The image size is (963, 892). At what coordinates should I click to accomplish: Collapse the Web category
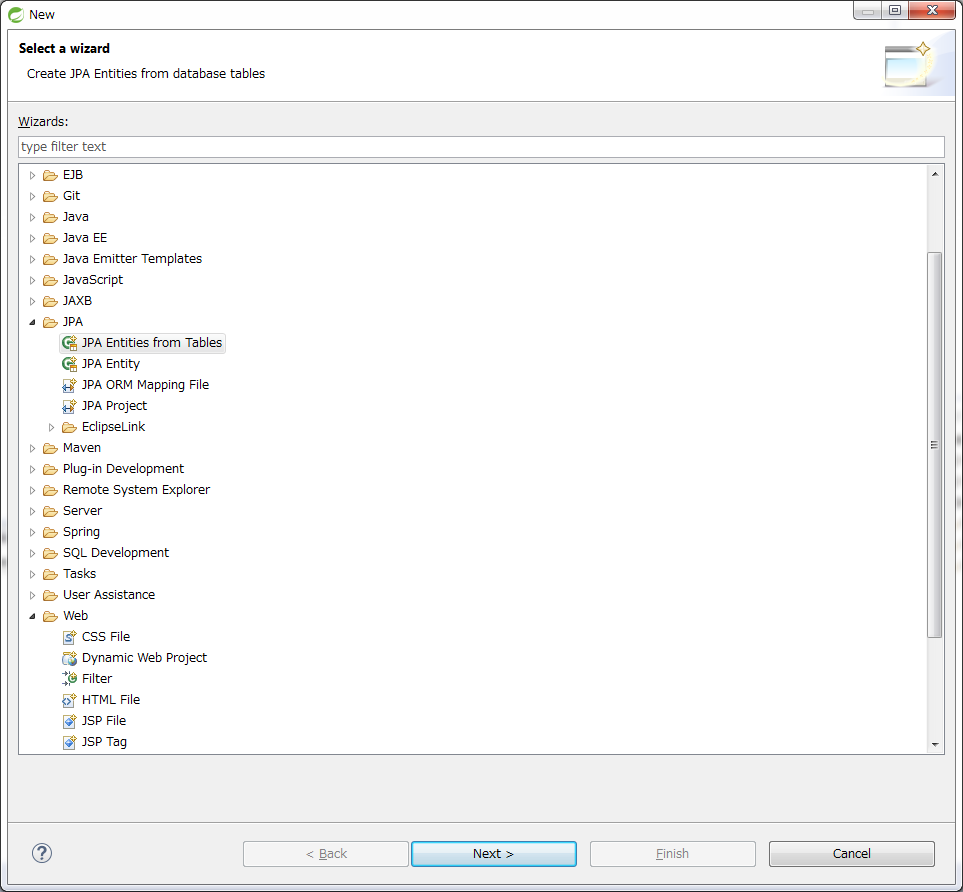[x=32, y=616]
